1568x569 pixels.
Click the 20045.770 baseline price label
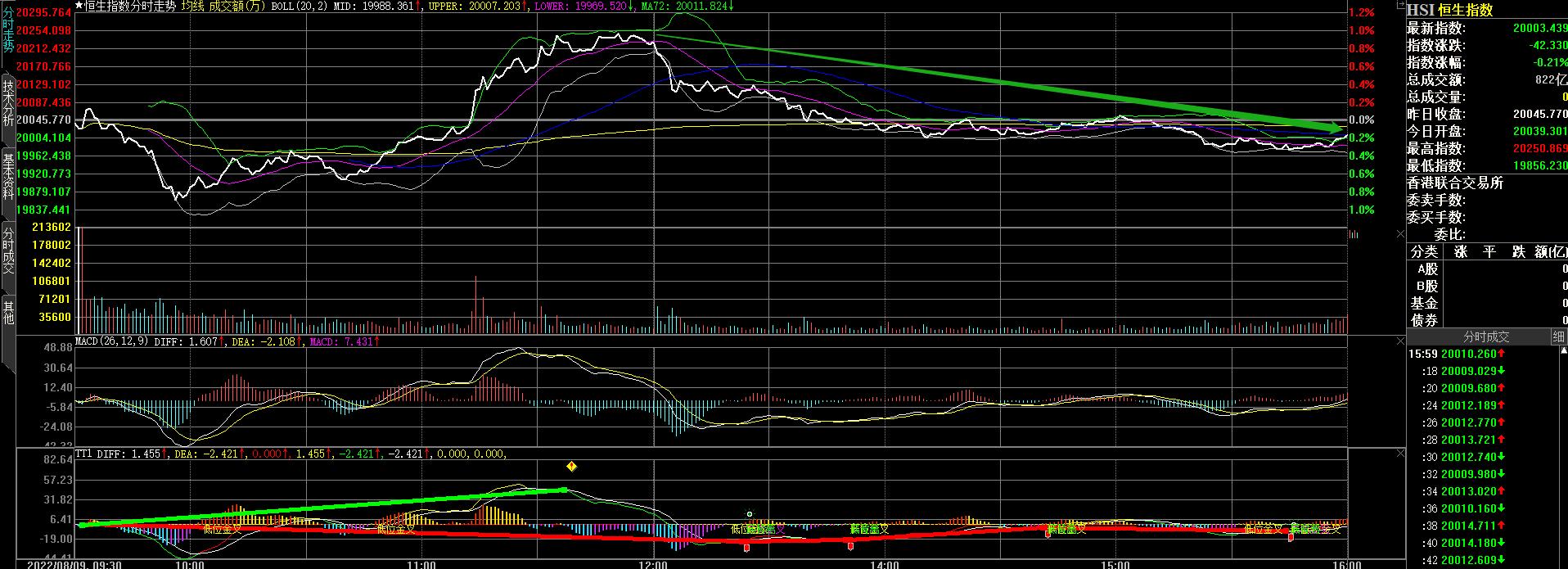click(44, 120)
